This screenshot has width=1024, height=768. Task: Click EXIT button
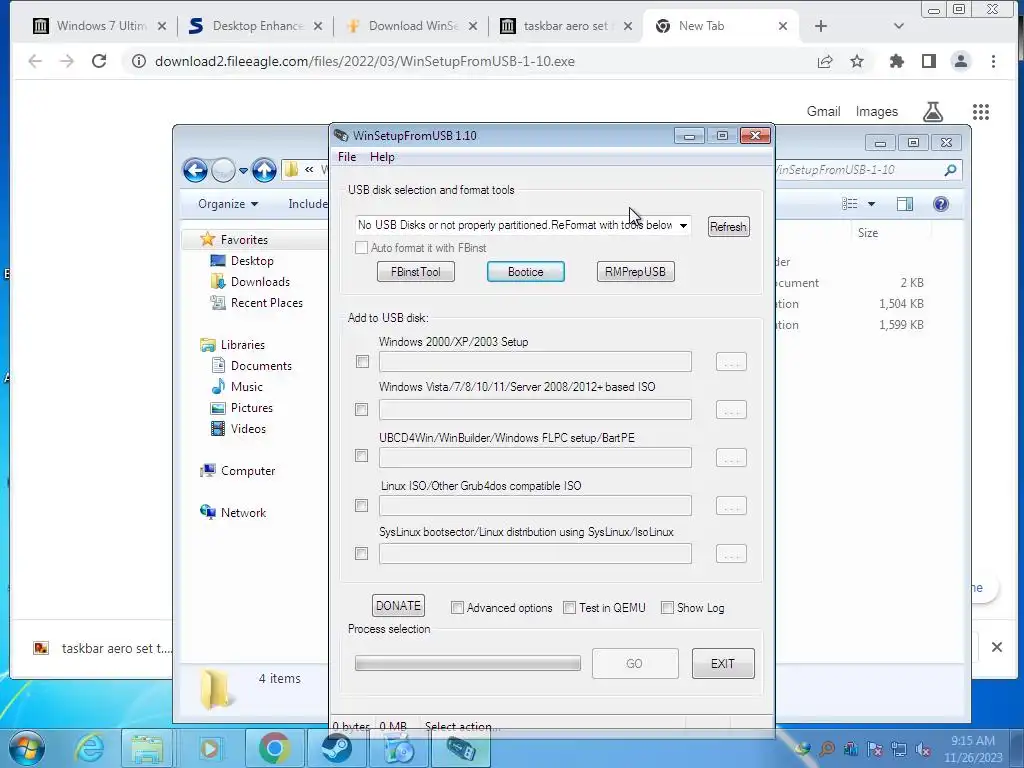pos(723,664)
